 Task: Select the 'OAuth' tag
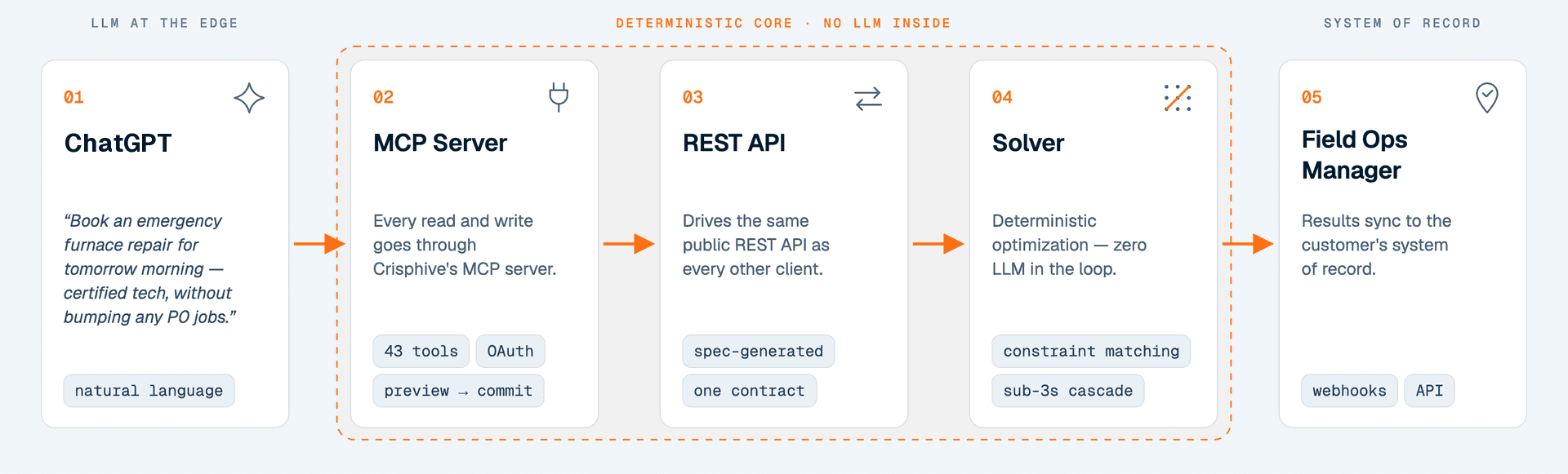coord(510,351)
